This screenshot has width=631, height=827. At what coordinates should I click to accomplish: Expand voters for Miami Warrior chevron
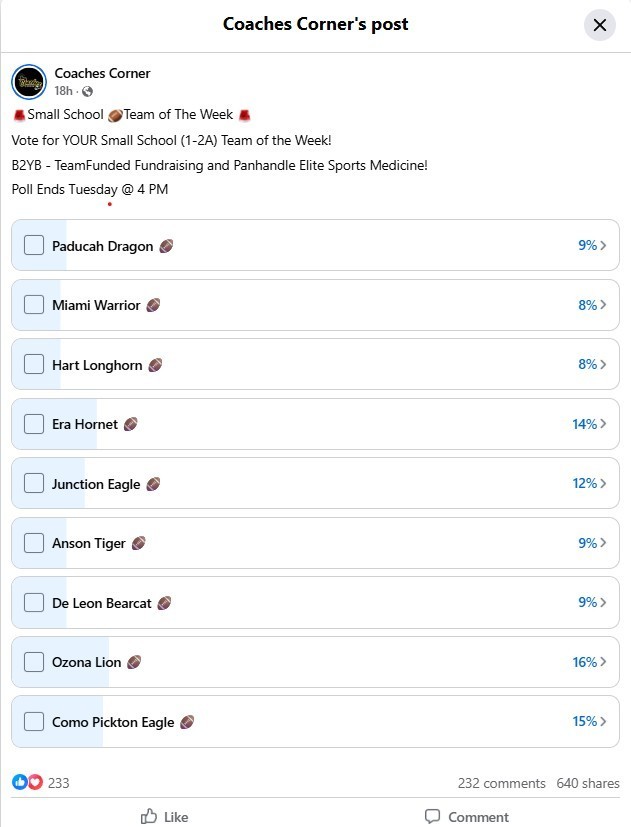tap(603, 305)
